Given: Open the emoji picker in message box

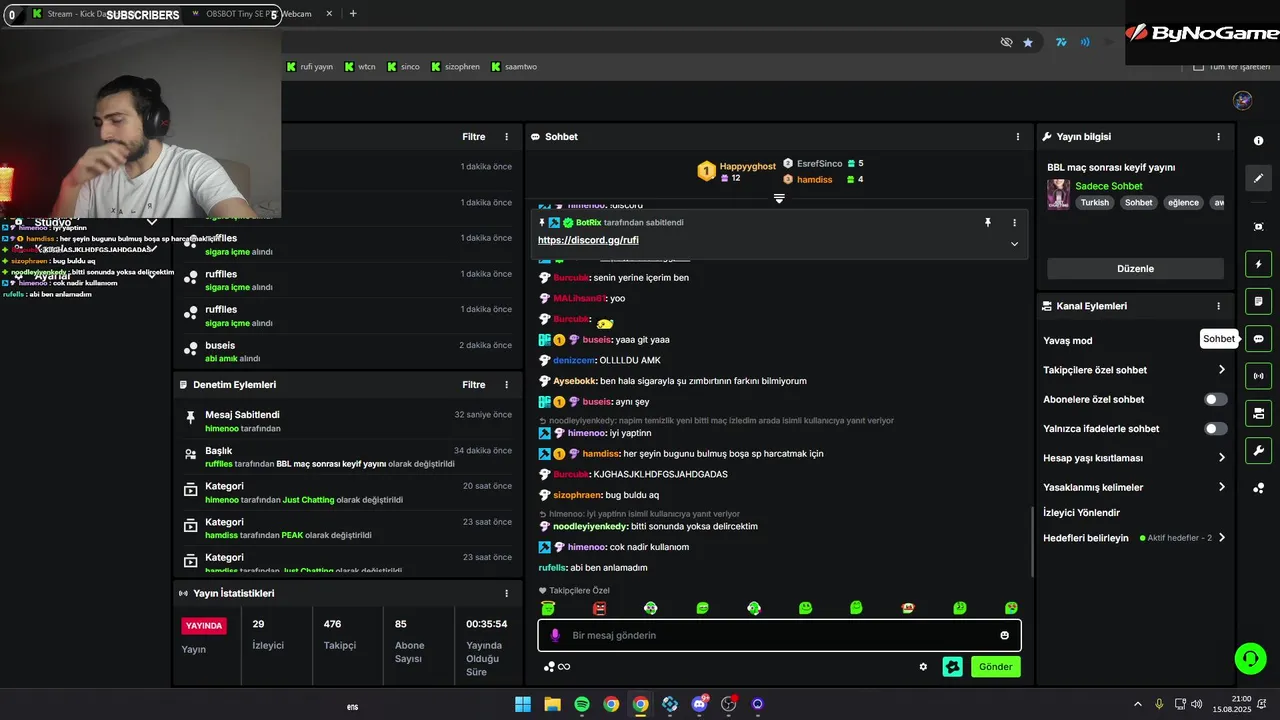Looking at the screenshot, I should click(x=1004, y=635).
